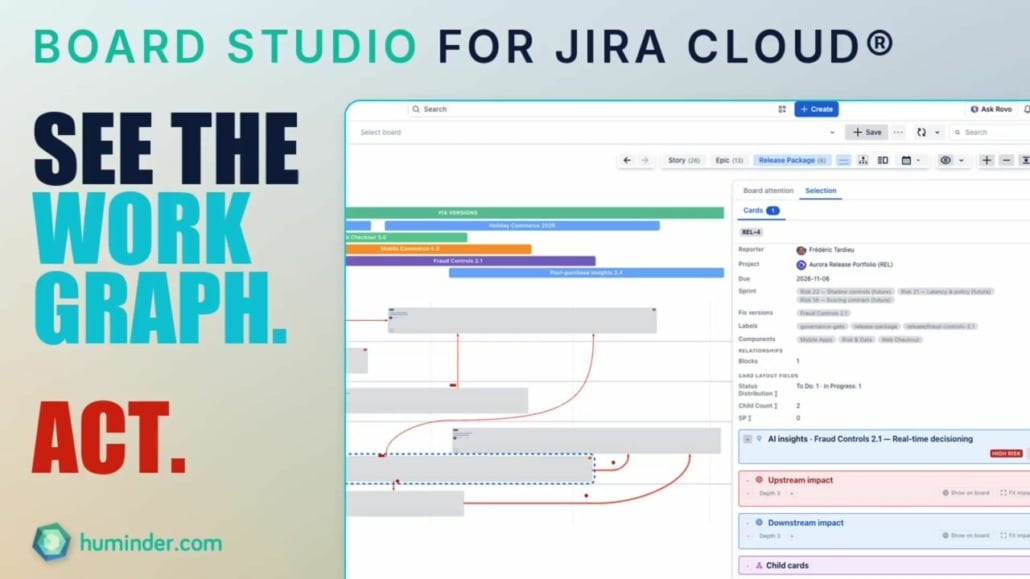Open the three-dot more options menu
Screen dimensions: 1030x579
(898, 132)
